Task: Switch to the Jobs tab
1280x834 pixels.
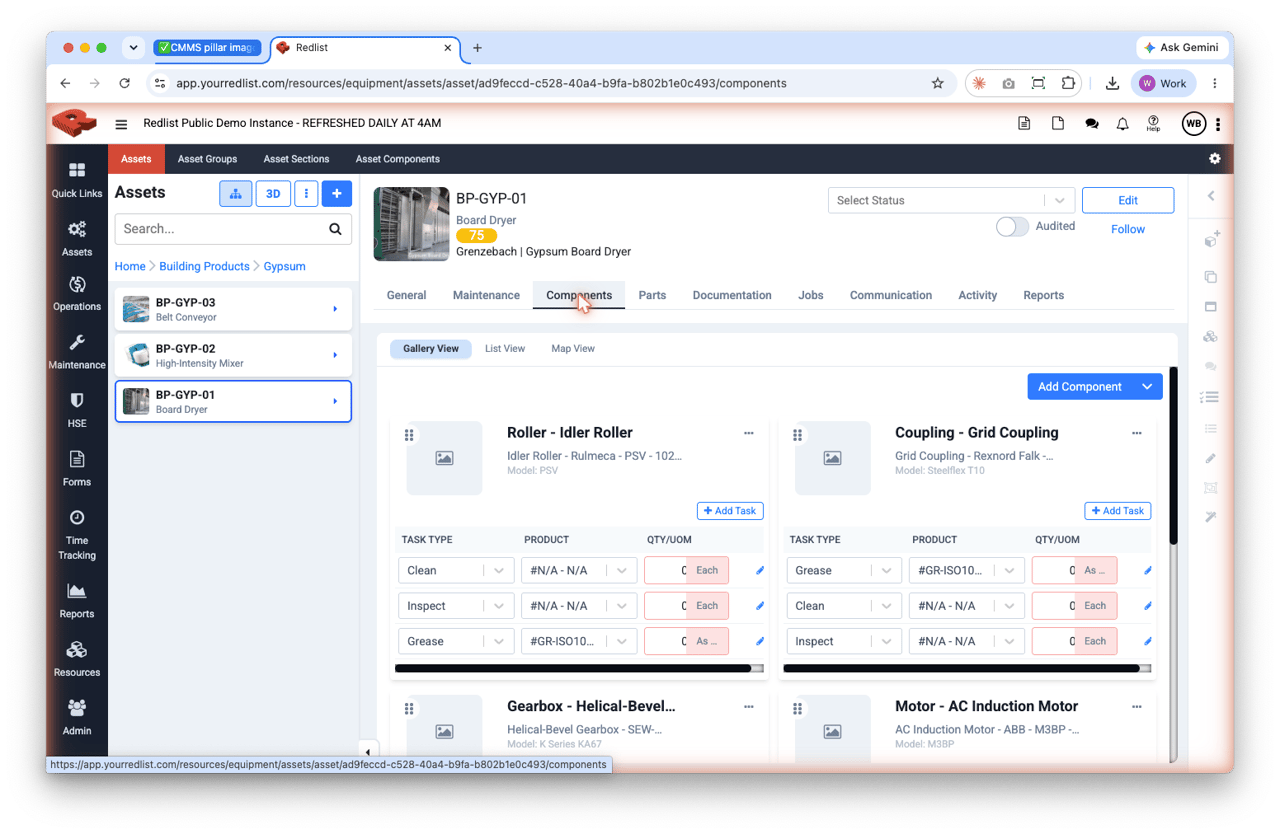Action: [x=811, y=295]
